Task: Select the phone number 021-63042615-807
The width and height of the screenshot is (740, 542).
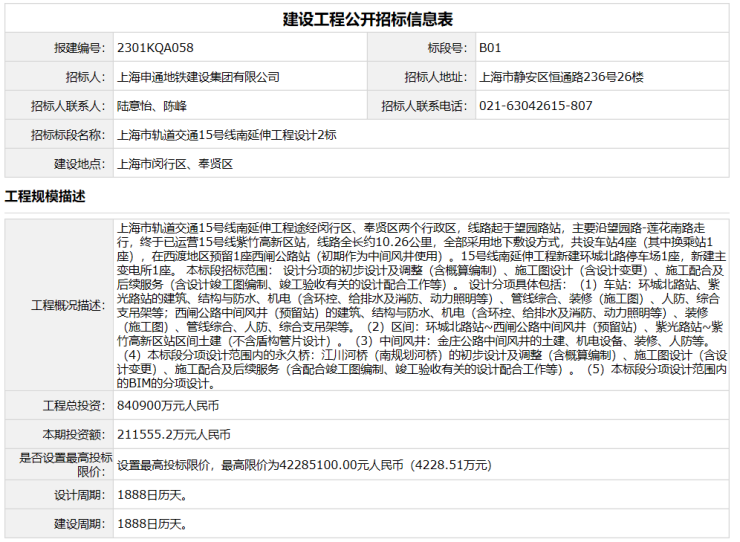Action: [535, 106]
